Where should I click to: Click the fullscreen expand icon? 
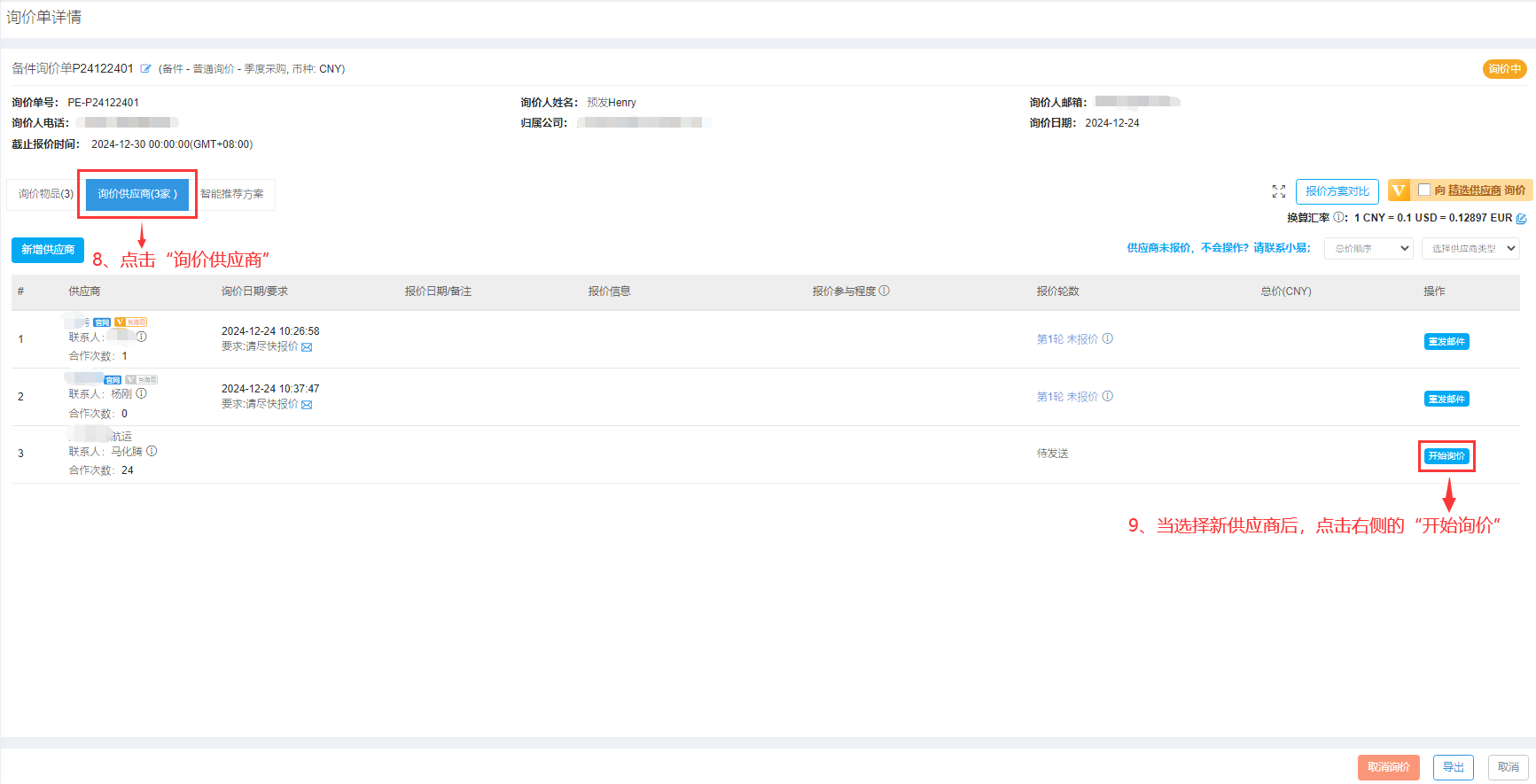click(x=1279, y=191)
